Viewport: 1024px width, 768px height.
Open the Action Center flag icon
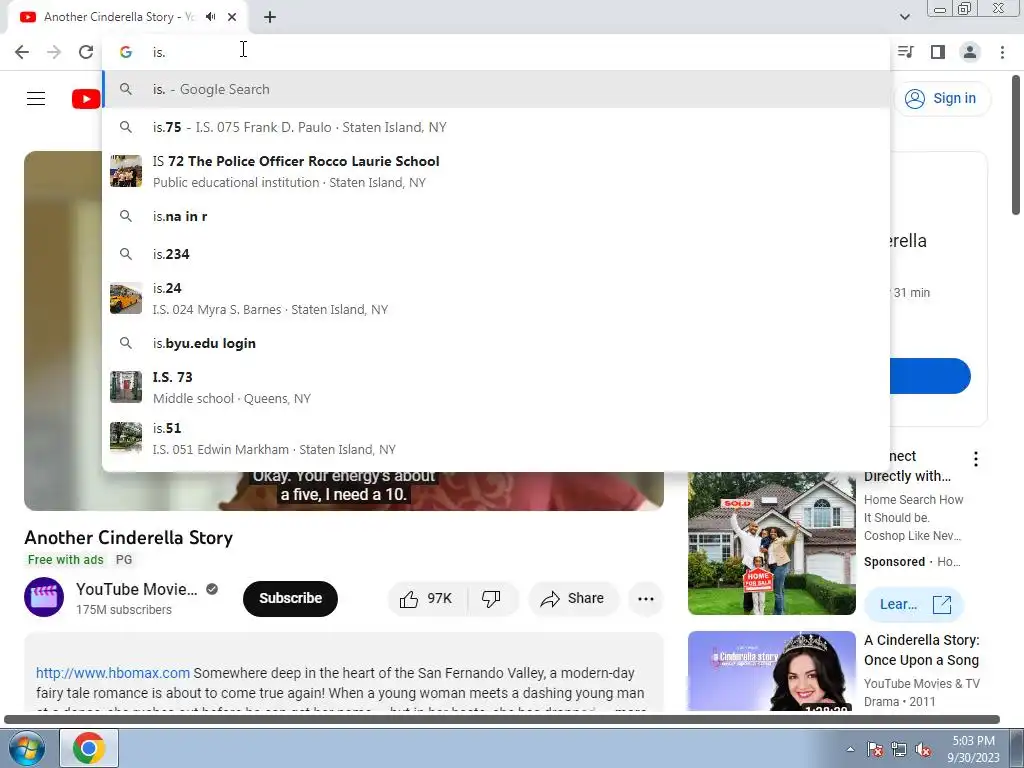(x=875, y=749)
